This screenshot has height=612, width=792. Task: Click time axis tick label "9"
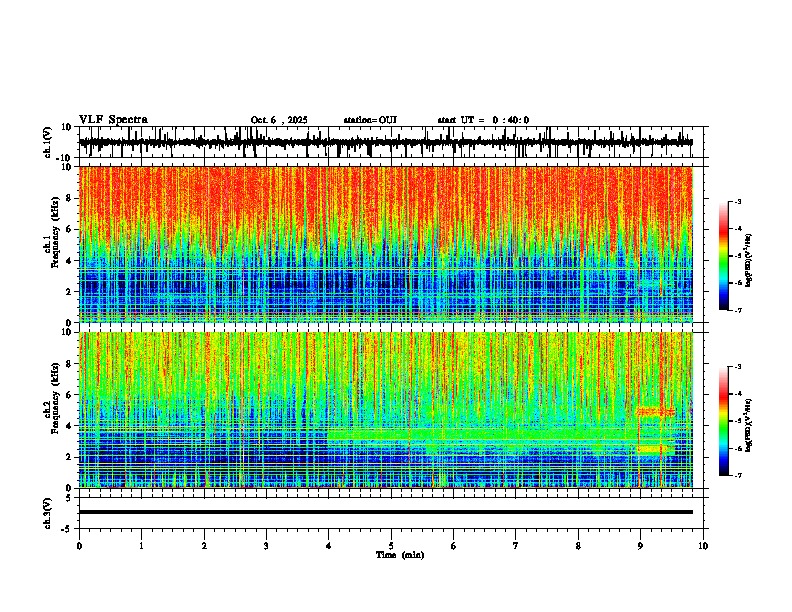coord(640,546)
